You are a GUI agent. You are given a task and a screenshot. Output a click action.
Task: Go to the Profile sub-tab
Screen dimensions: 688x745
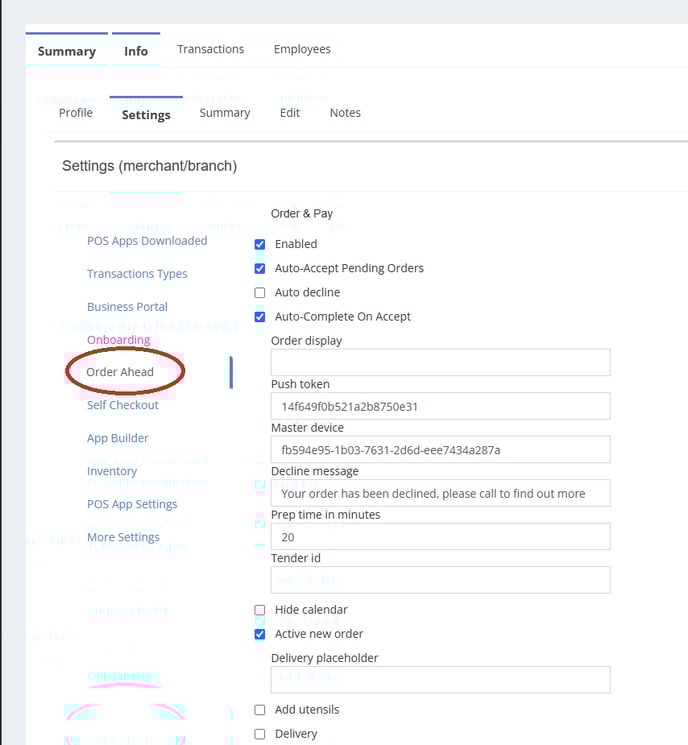(x=76, y=113)
